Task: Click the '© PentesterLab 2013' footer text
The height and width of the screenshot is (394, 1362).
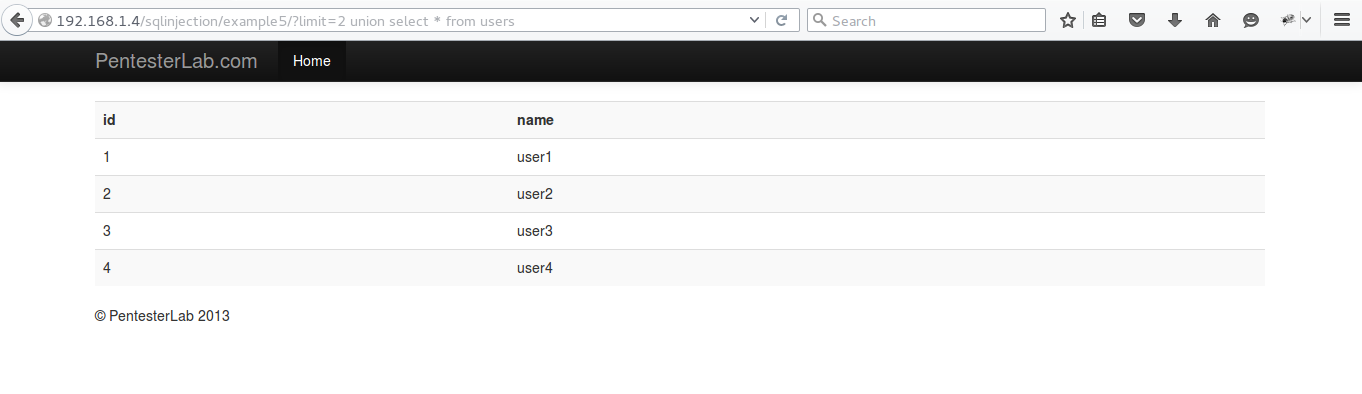Action: [x=163, y=315]
